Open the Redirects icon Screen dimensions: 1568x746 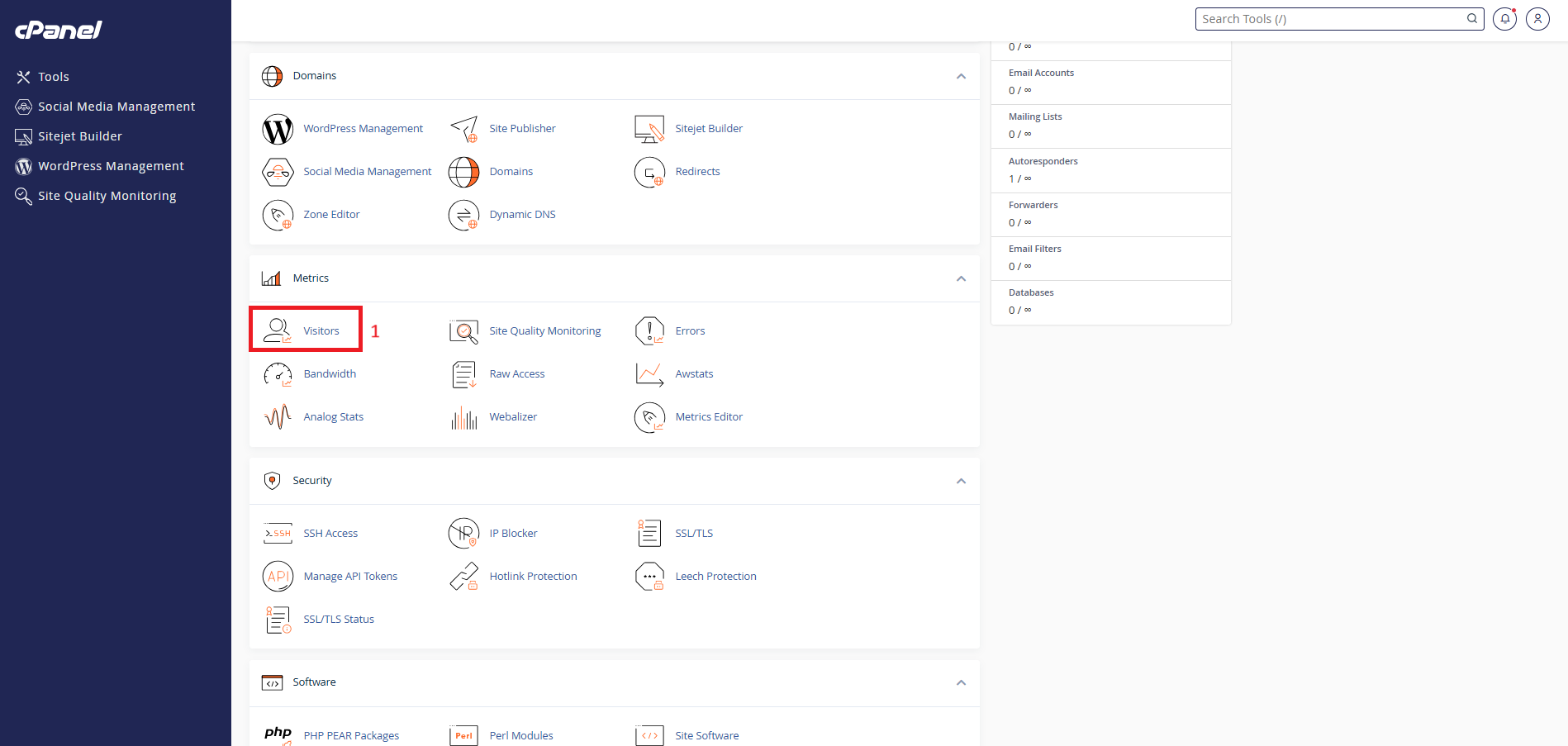(x=649, y=172)
